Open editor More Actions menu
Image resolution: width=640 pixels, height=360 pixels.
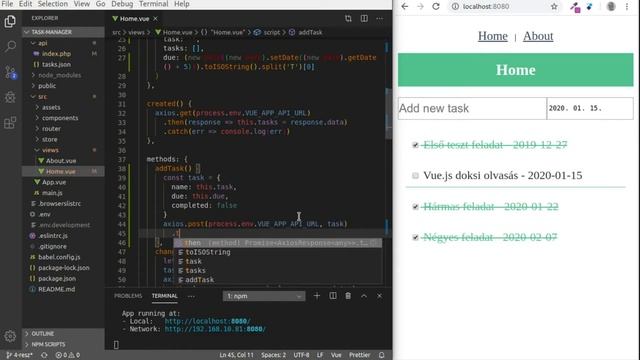380,18
